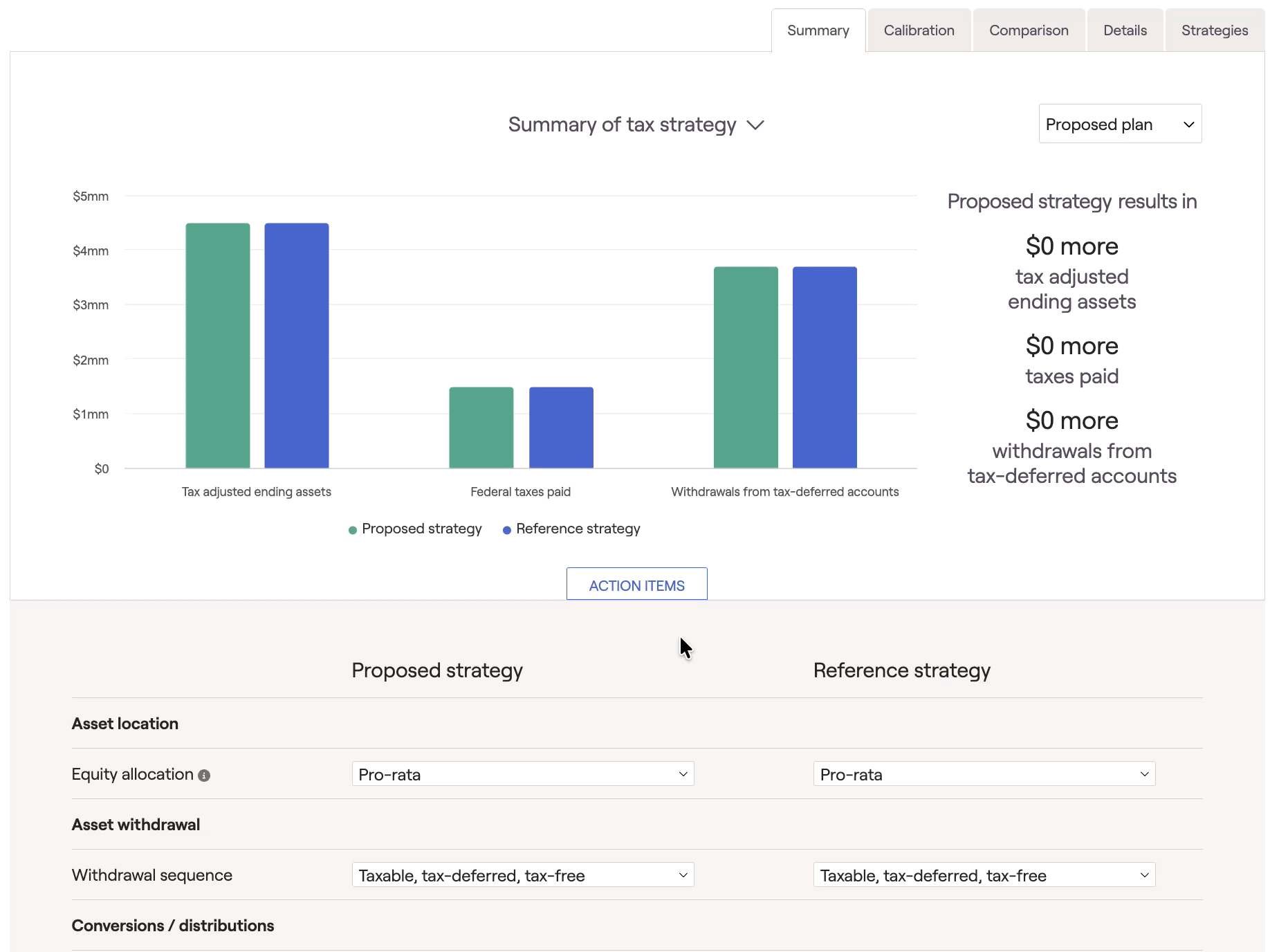
Task: Switch to the Calibration tab
Action: coord(919,30)
